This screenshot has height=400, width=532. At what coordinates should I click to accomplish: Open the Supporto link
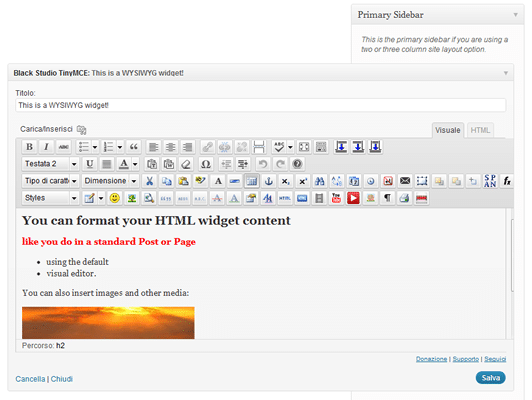pos(466,359)
